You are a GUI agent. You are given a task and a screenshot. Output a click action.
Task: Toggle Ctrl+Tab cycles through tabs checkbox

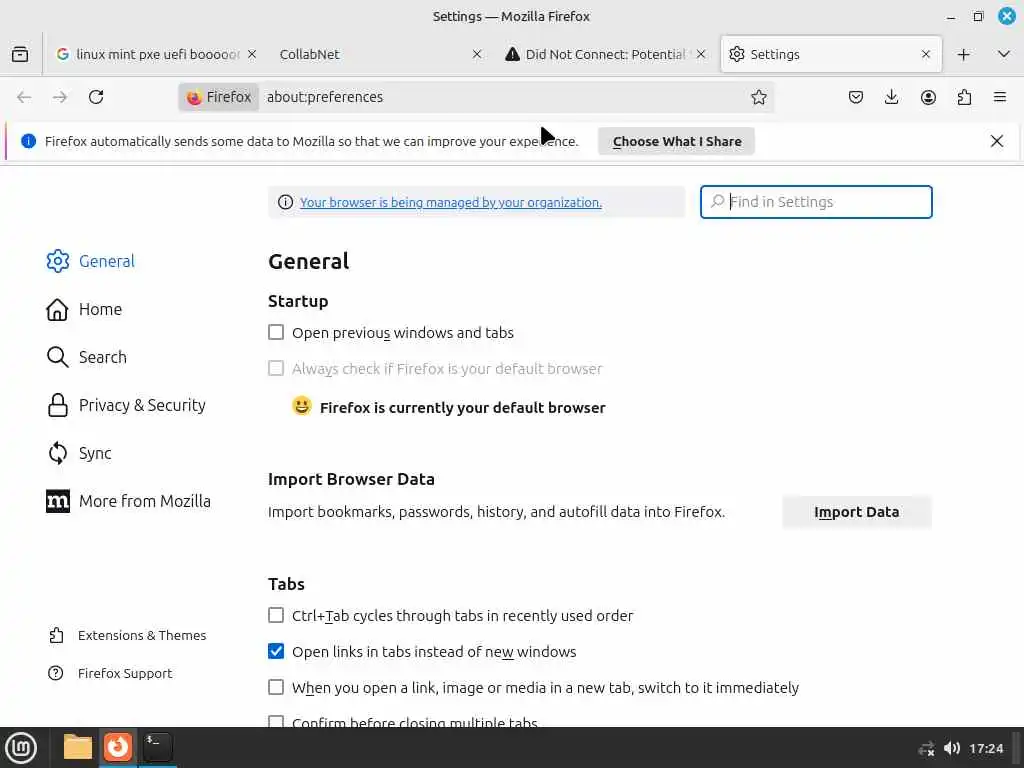coord(276,615)
